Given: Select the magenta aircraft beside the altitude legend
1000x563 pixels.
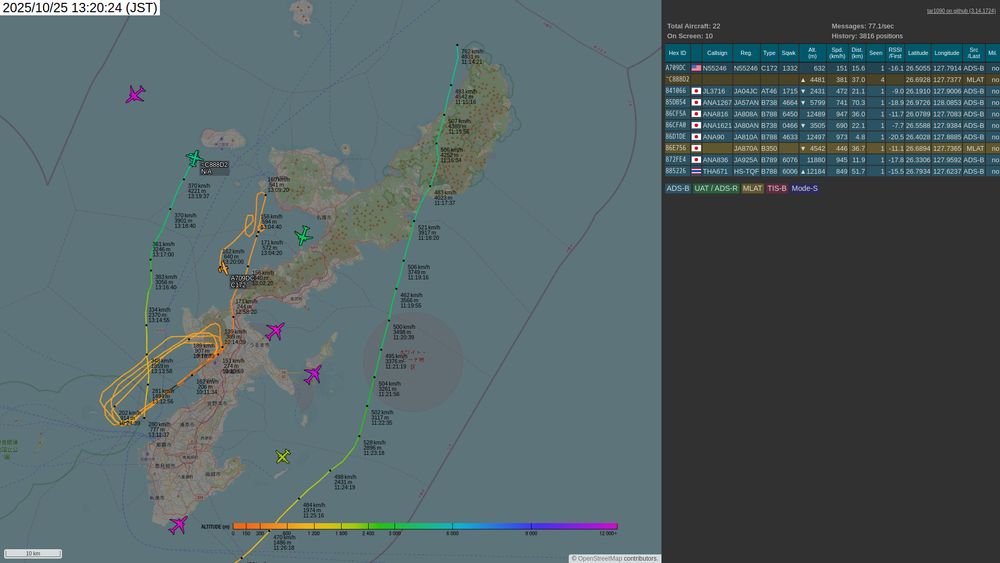Looking at the screenshot, I should [x=178, y=525].
